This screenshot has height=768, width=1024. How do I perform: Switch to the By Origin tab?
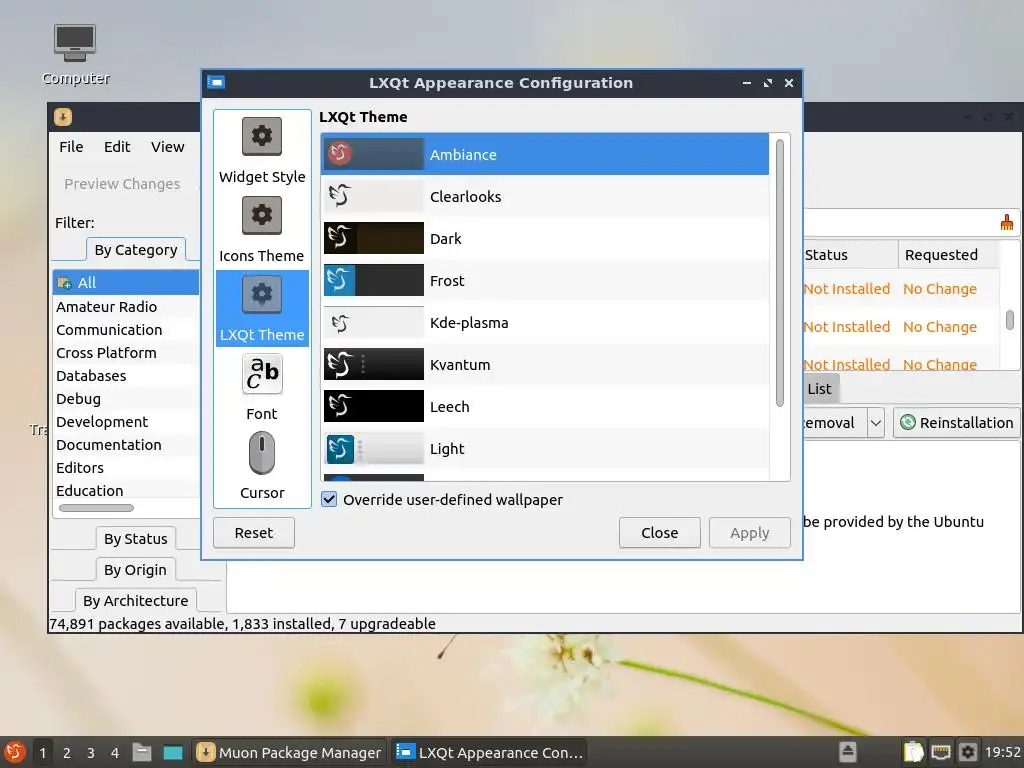(x=135, y=569)
